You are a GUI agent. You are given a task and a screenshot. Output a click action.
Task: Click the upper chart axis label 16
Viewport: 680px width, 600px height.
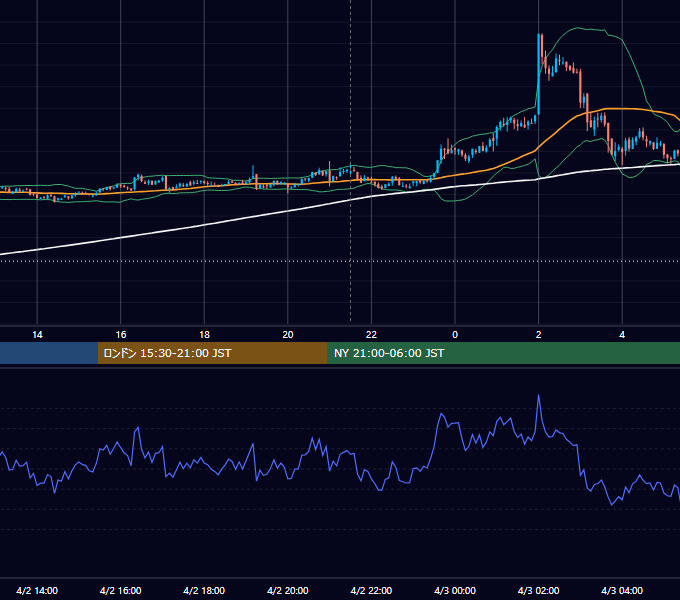point(121,335)
